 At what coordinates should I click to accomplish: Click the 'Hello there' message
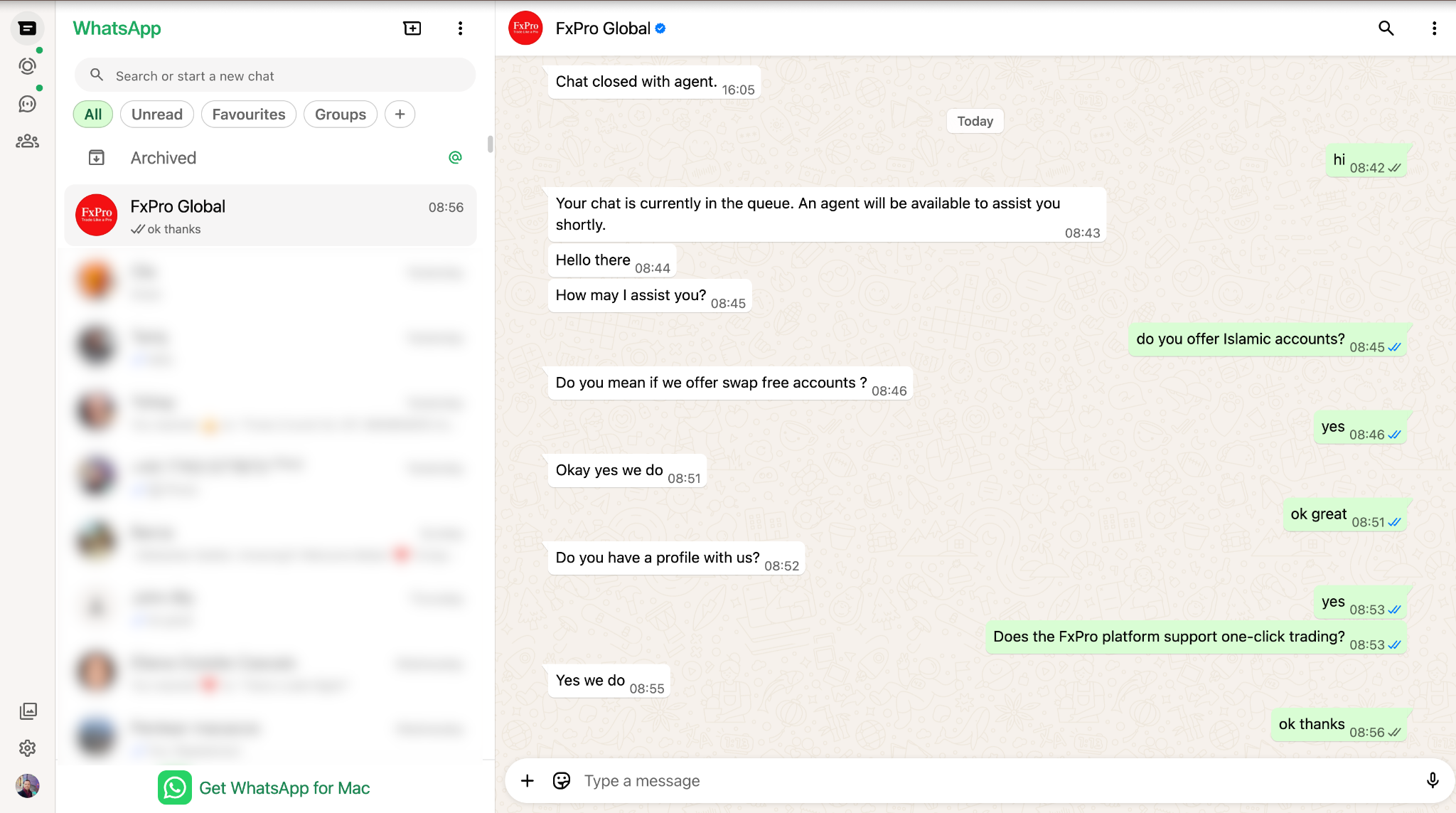(612, 260)
